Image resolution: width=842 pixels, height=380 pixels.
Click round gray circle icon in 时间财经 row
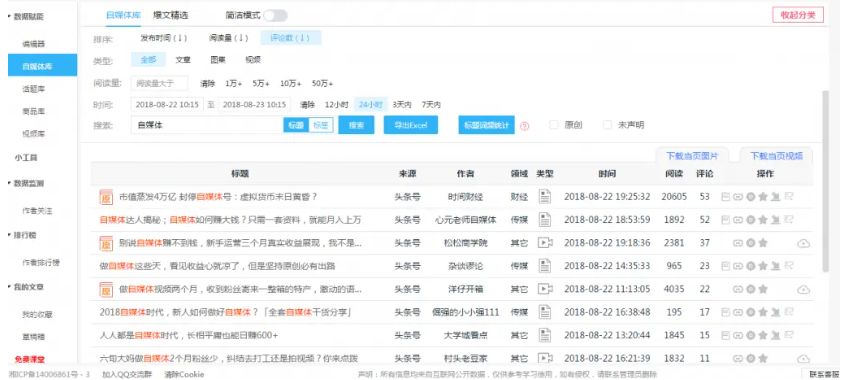click(750, 197)
